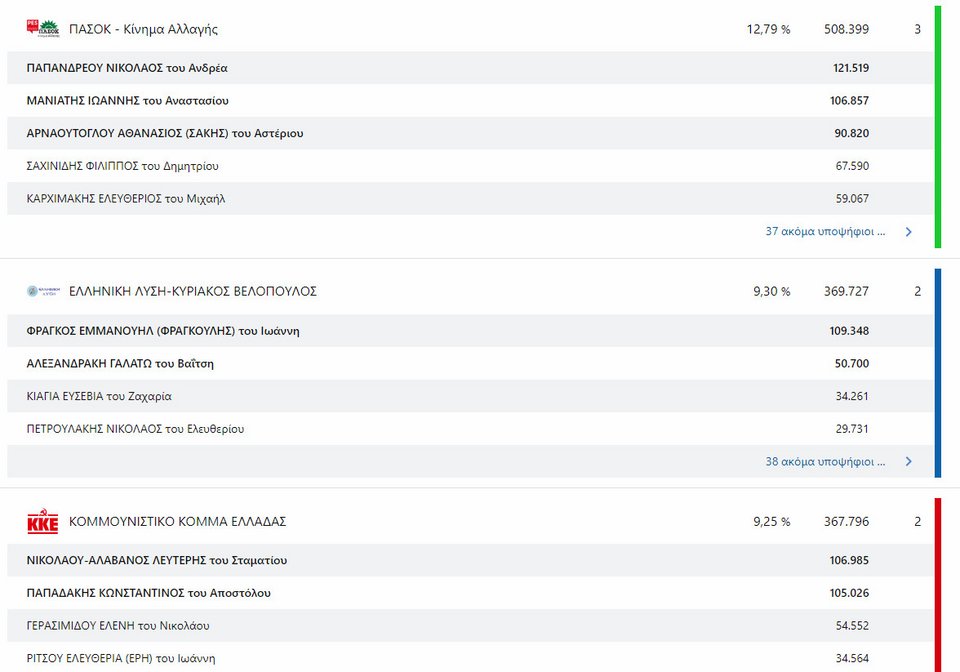Expand 37 more ΠΑΣΟΚ candidates chevron
Viewport: 960px width, 672px height.
coord(909,231)
